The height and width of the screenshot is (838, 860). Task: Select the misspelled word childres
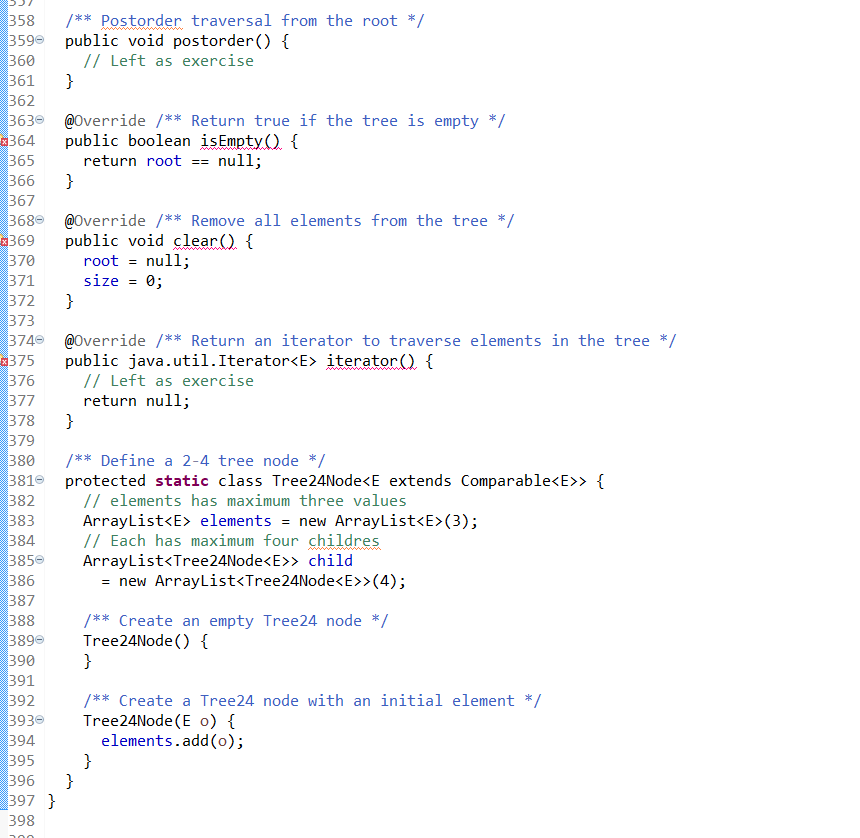click(x=343, y=540)
